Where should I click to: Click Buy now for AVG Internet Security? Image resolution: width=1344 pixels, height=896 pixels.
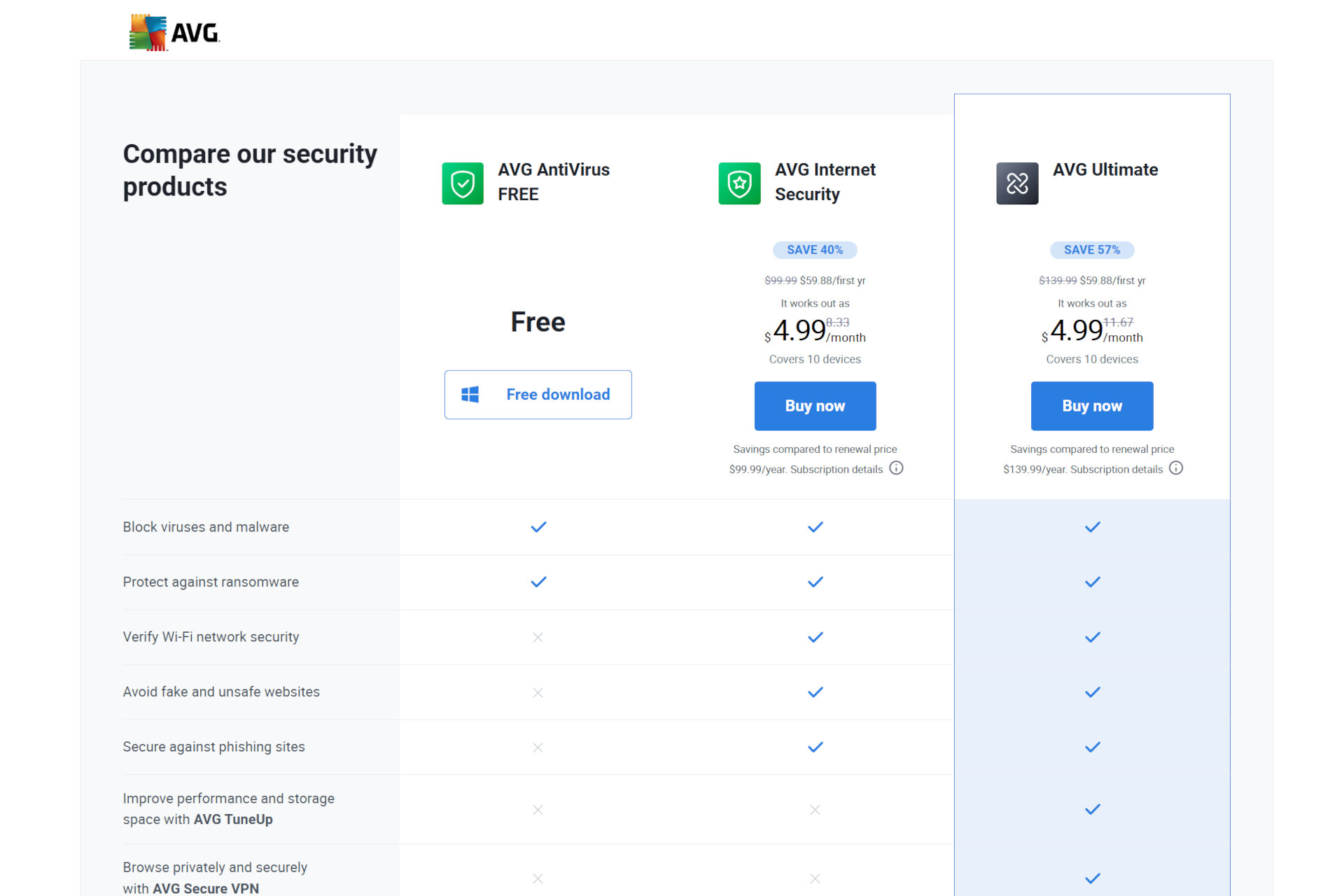tap(815, 406)
